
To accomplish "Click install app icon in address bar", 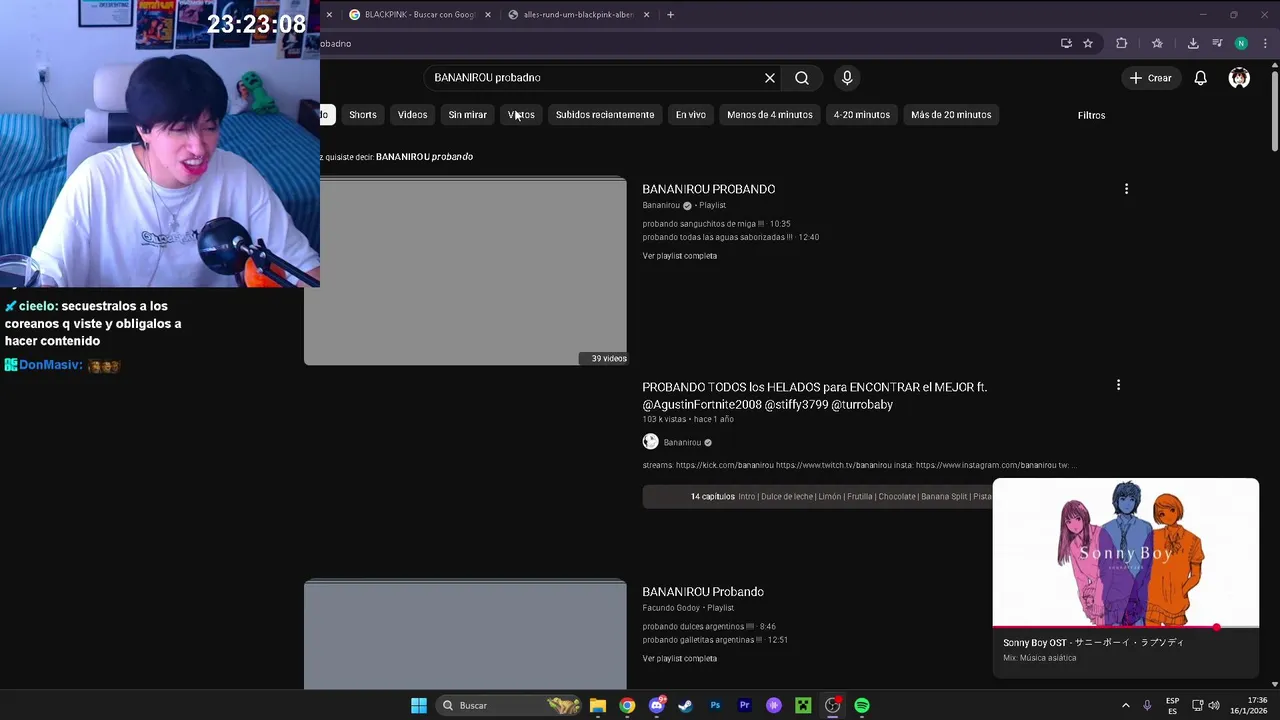I will point(1066,43).
